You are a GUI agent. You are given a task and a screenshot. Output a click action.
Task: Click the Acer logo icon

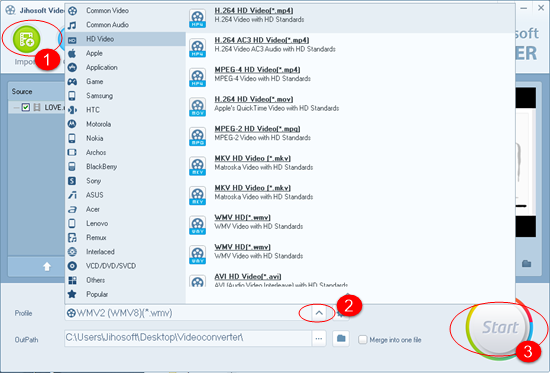tap(72, 209)
